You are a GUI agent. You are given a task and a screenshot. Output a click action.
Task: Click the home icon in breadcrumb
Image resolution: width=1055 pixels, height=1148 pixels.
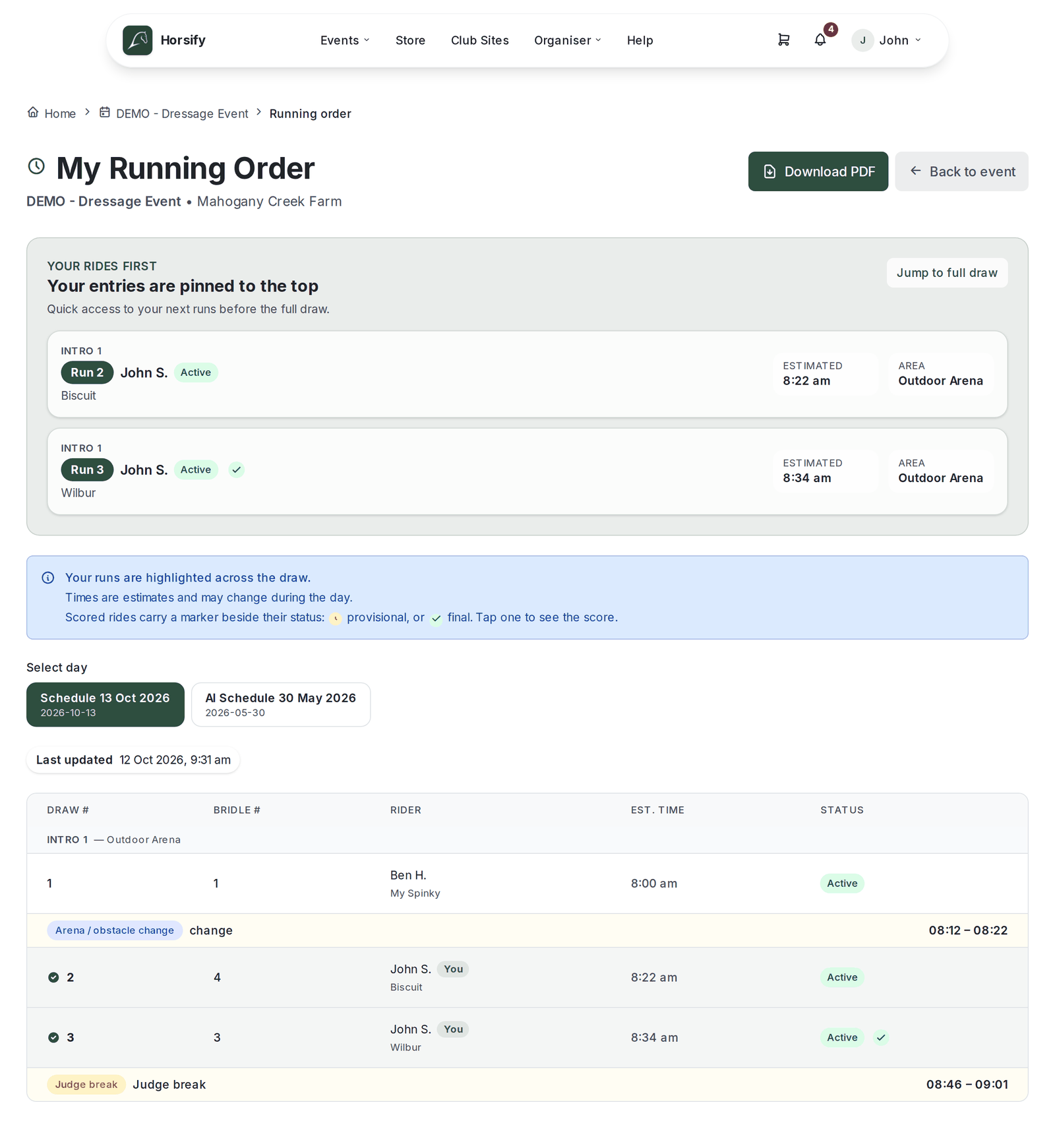(33, 112)
